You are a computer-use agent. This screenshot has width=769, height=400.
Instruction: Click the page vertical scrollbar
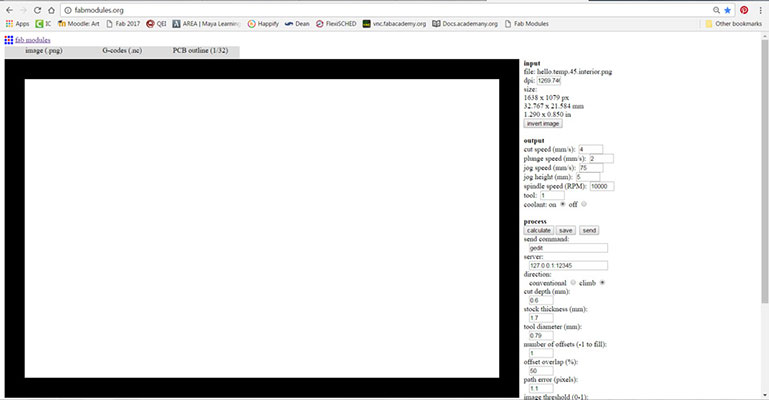point(765,172)
